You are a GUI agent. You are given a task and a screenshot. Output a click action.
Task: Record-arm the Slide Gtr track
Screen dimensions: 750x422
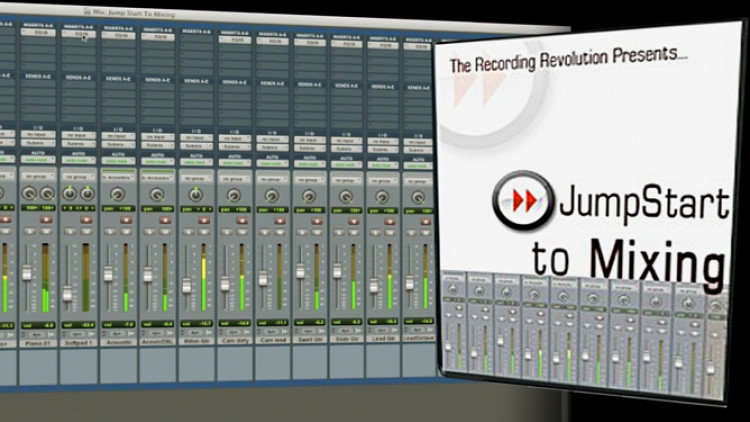tap(353, 222)
